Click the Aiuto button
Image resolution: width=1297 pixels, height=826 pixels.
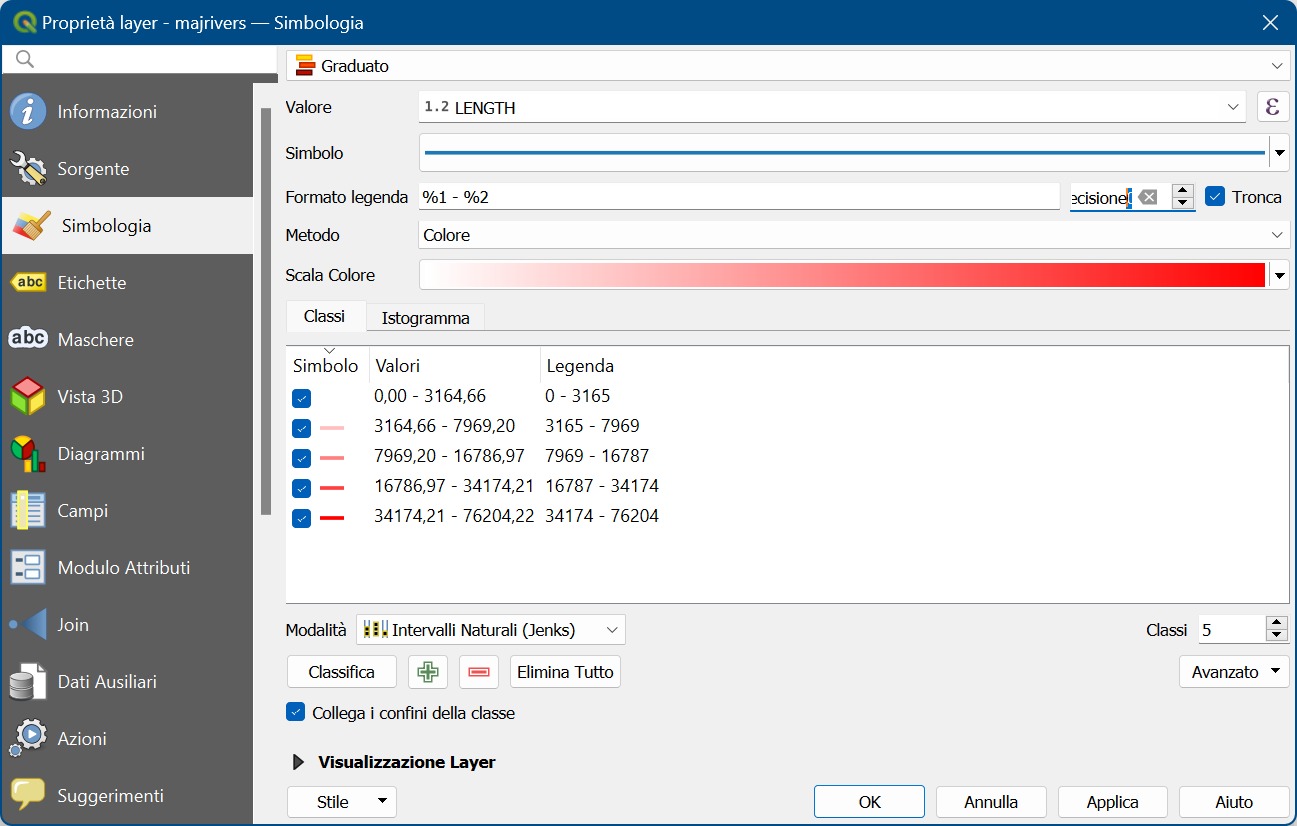(x=1234, y=802)
